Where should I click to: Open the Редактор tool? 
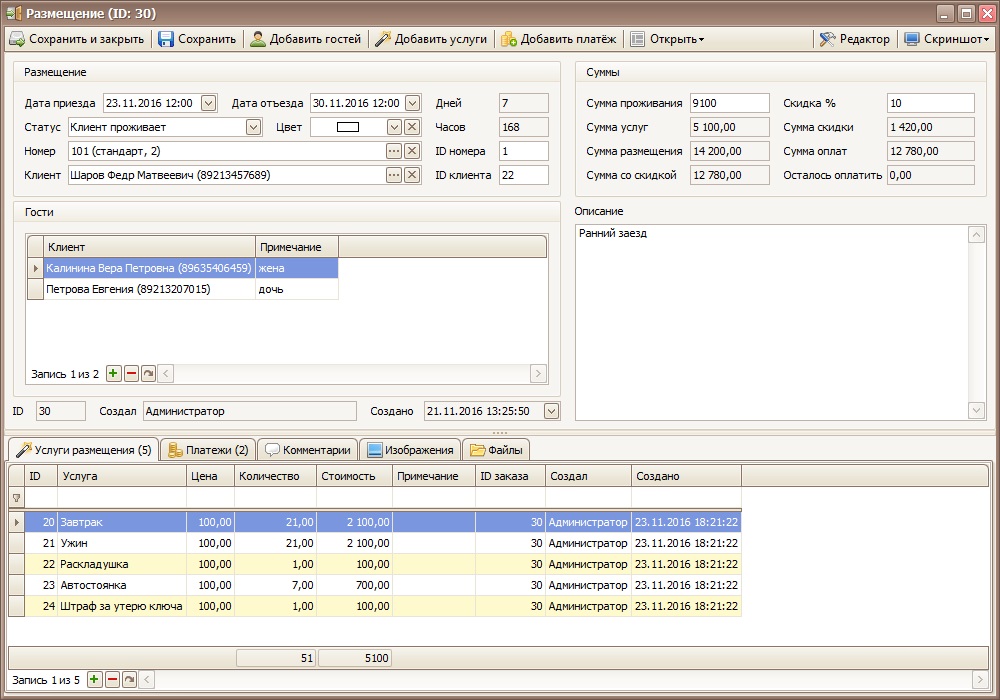[x=855, y=39]
